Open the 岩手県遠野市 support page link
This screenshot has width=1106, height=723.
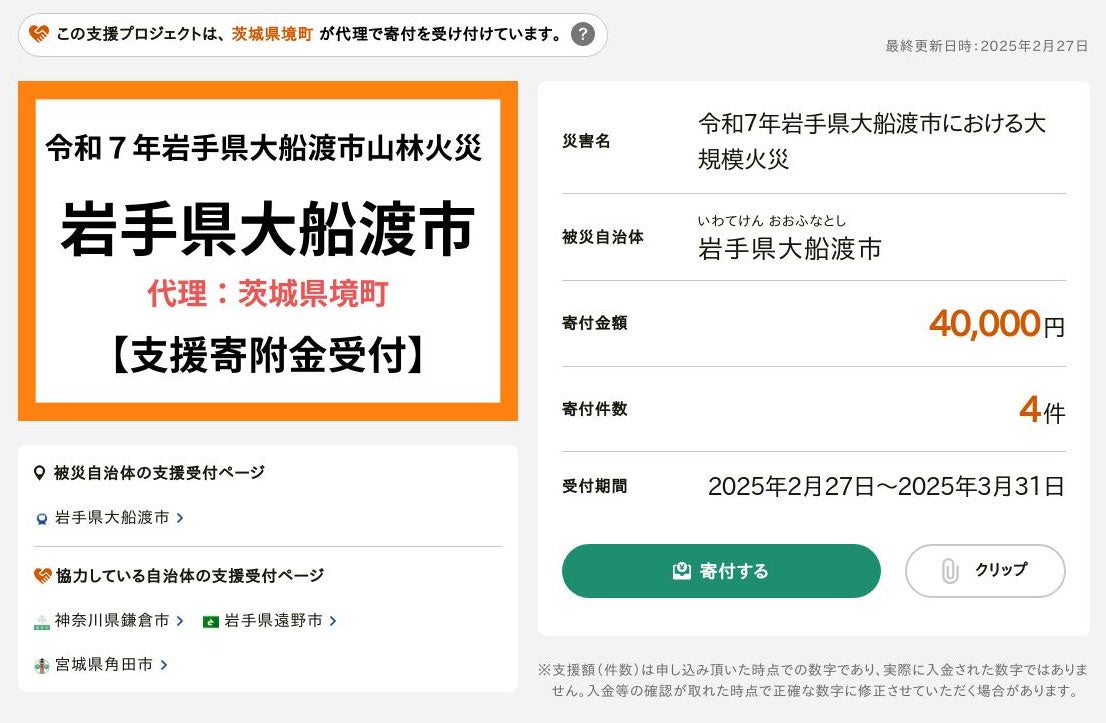point(273,621)
